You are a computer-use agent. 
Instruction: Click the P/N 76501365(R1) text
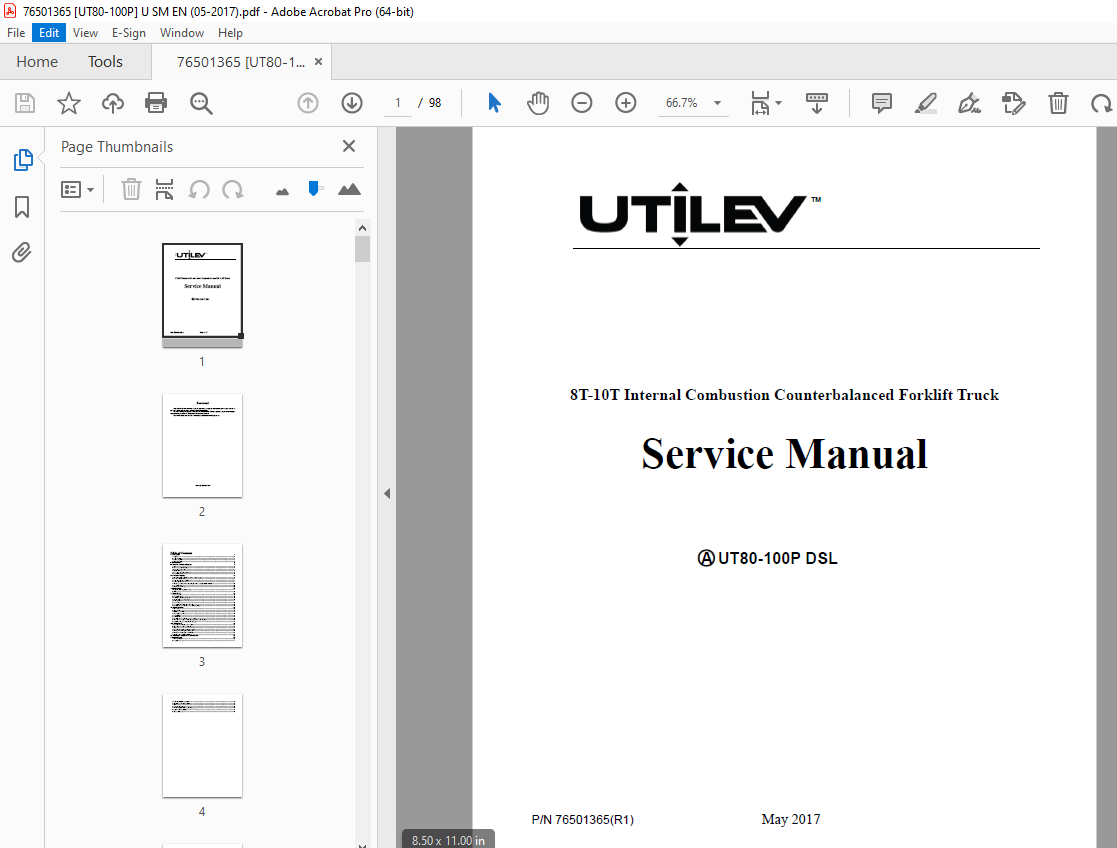pyautogui.click(x=583, y=819)
